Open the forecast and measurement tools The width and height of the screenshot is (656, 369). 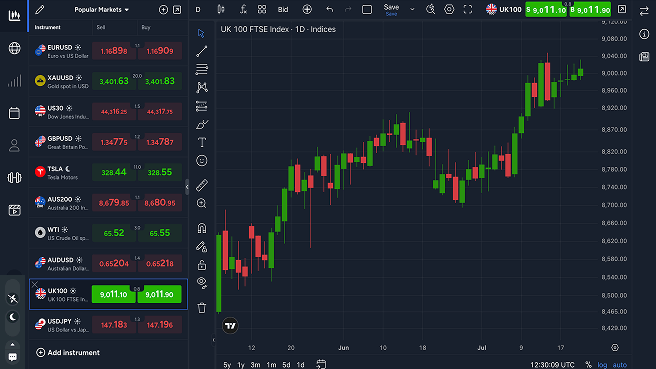click(x=202, y=106)
